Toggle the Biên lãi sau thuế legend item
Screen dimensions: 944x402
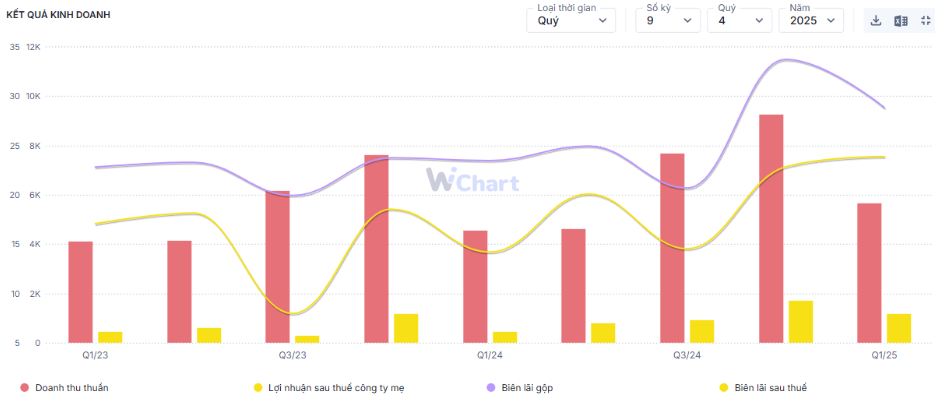(x=770, y=387)
